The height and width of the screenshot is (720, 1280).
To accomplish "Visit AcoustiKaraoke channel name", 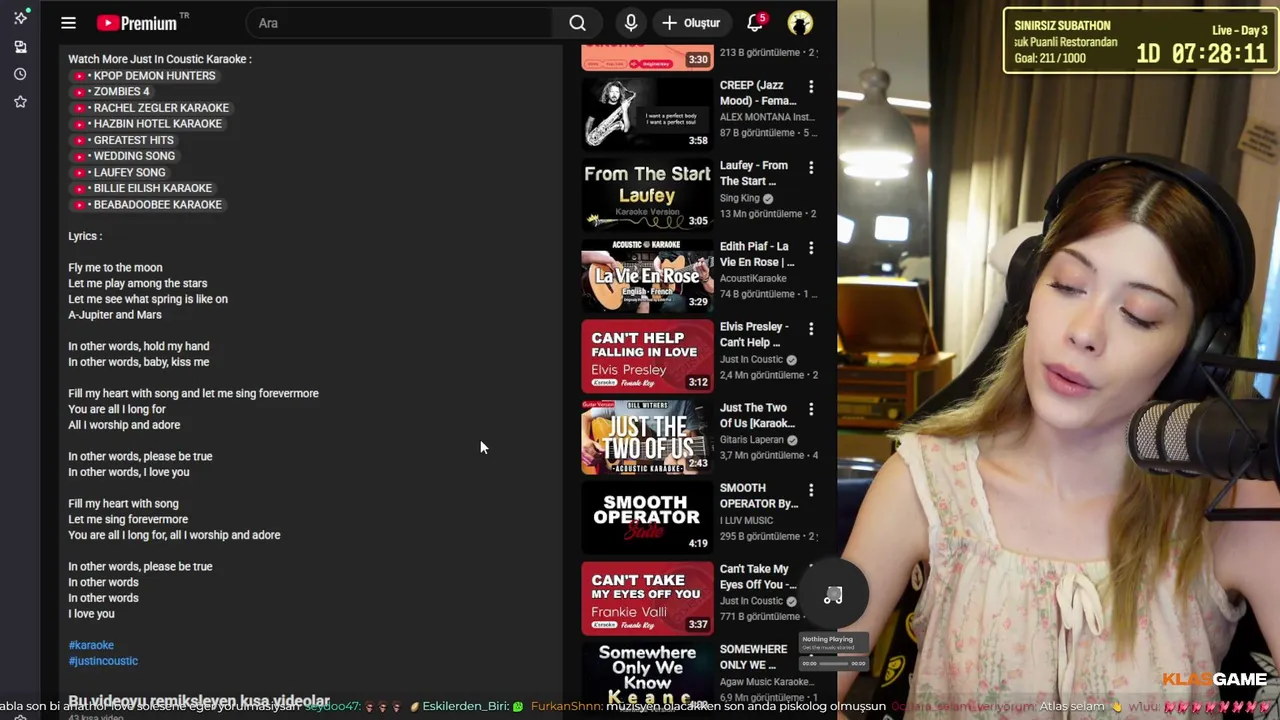I will coord(753,278).
